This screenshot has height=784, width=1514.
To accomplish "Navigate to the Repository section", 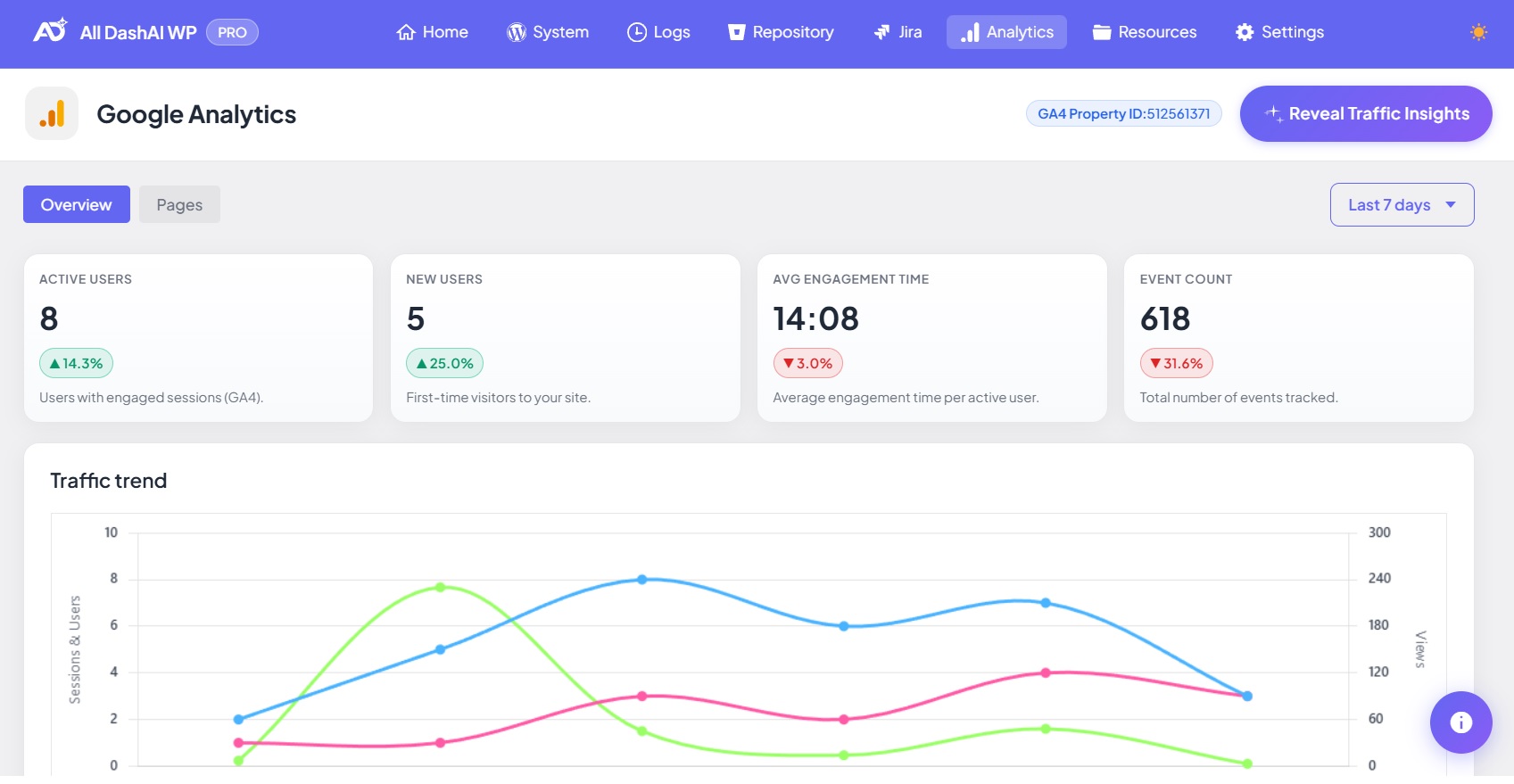I will coord(781,32).
